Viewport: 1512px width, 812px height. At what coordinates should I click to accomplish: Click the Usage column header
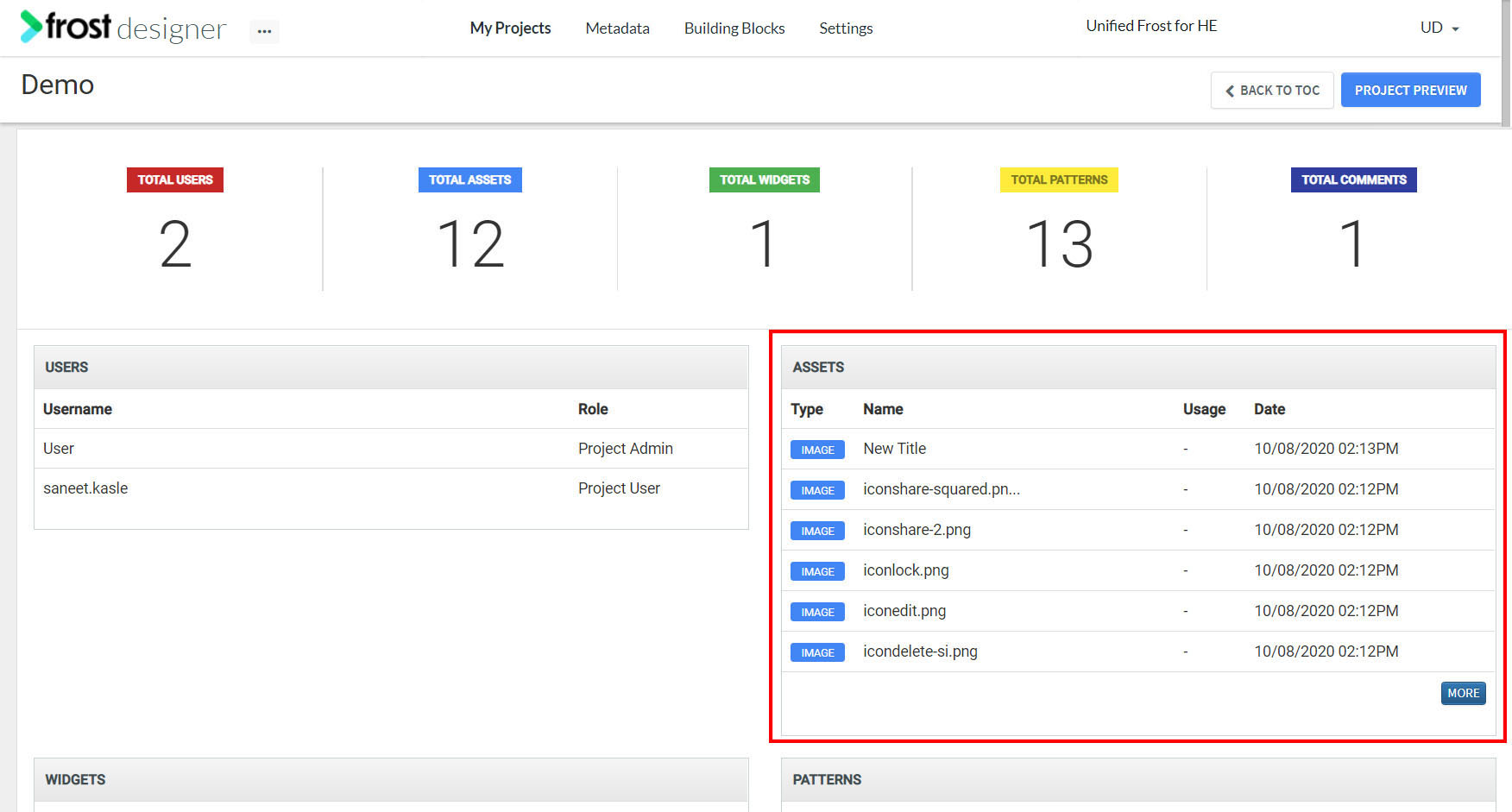point(1204,409)
